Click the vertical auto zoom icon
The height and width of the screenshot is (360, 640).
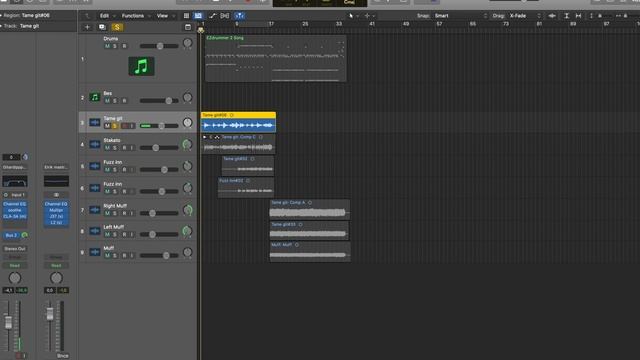pyautogui.click(x=567, y=16)
